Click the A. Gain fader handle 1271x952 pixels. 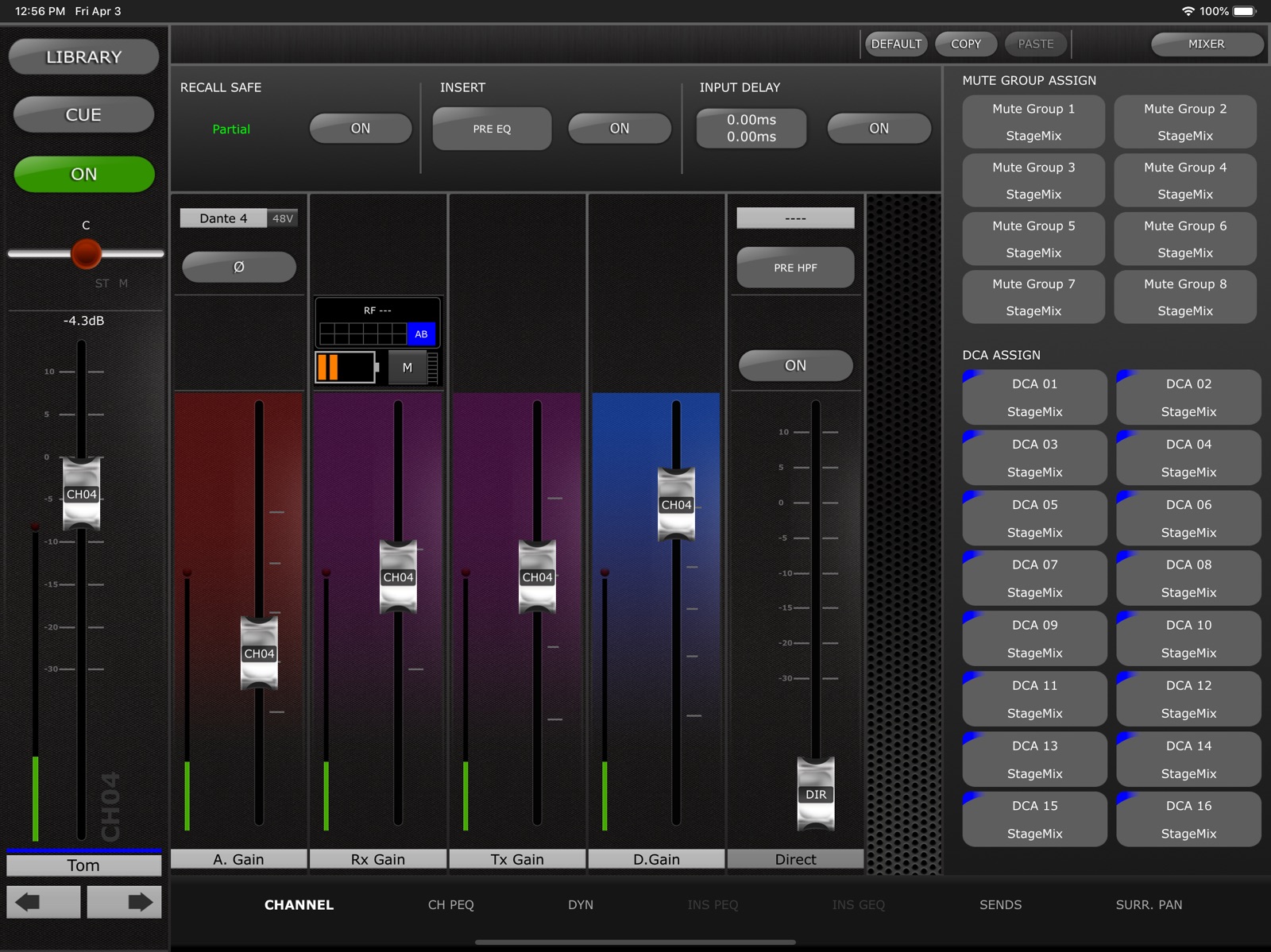[259, 653]
